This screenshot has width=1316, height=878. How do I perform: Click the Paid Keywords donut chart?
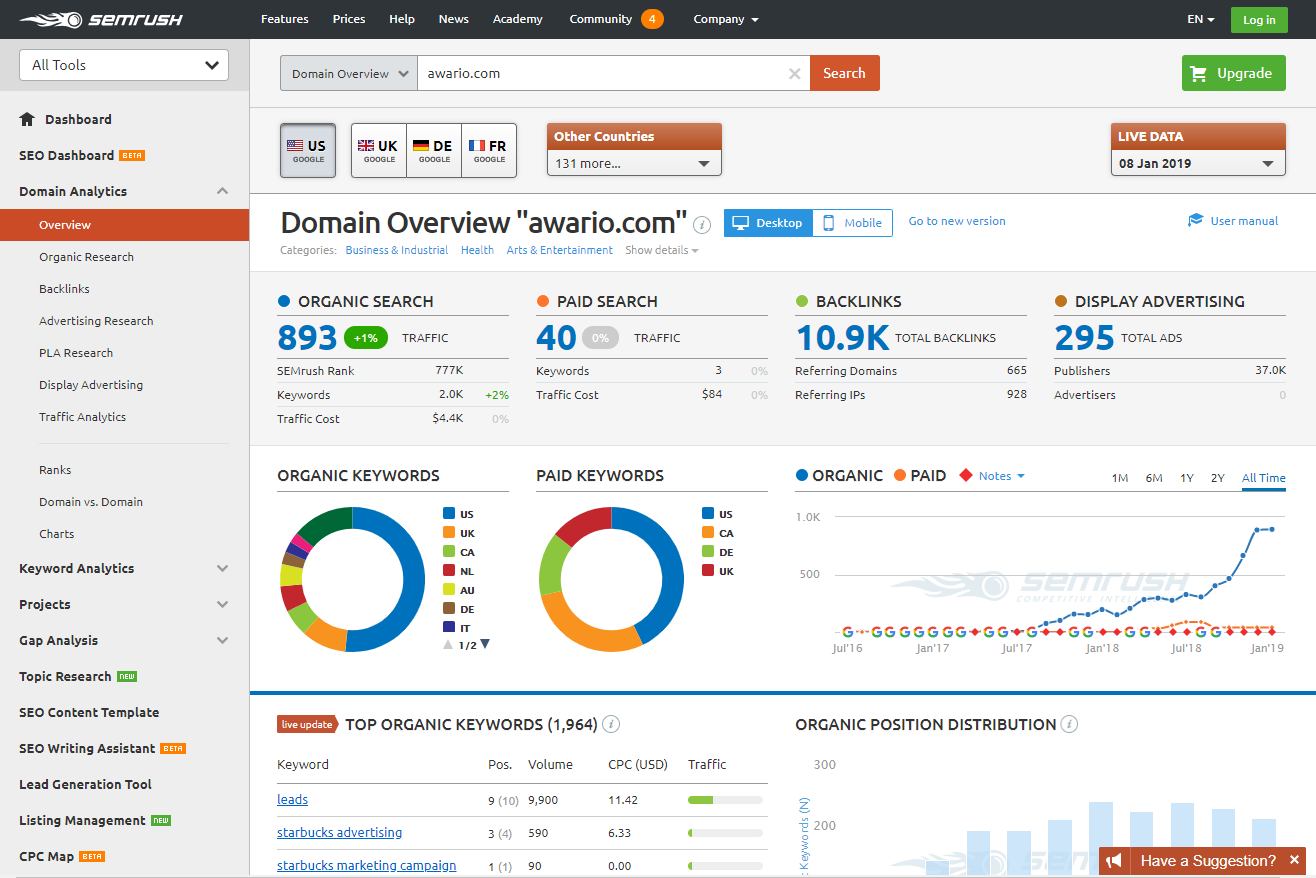coord(611,580)
